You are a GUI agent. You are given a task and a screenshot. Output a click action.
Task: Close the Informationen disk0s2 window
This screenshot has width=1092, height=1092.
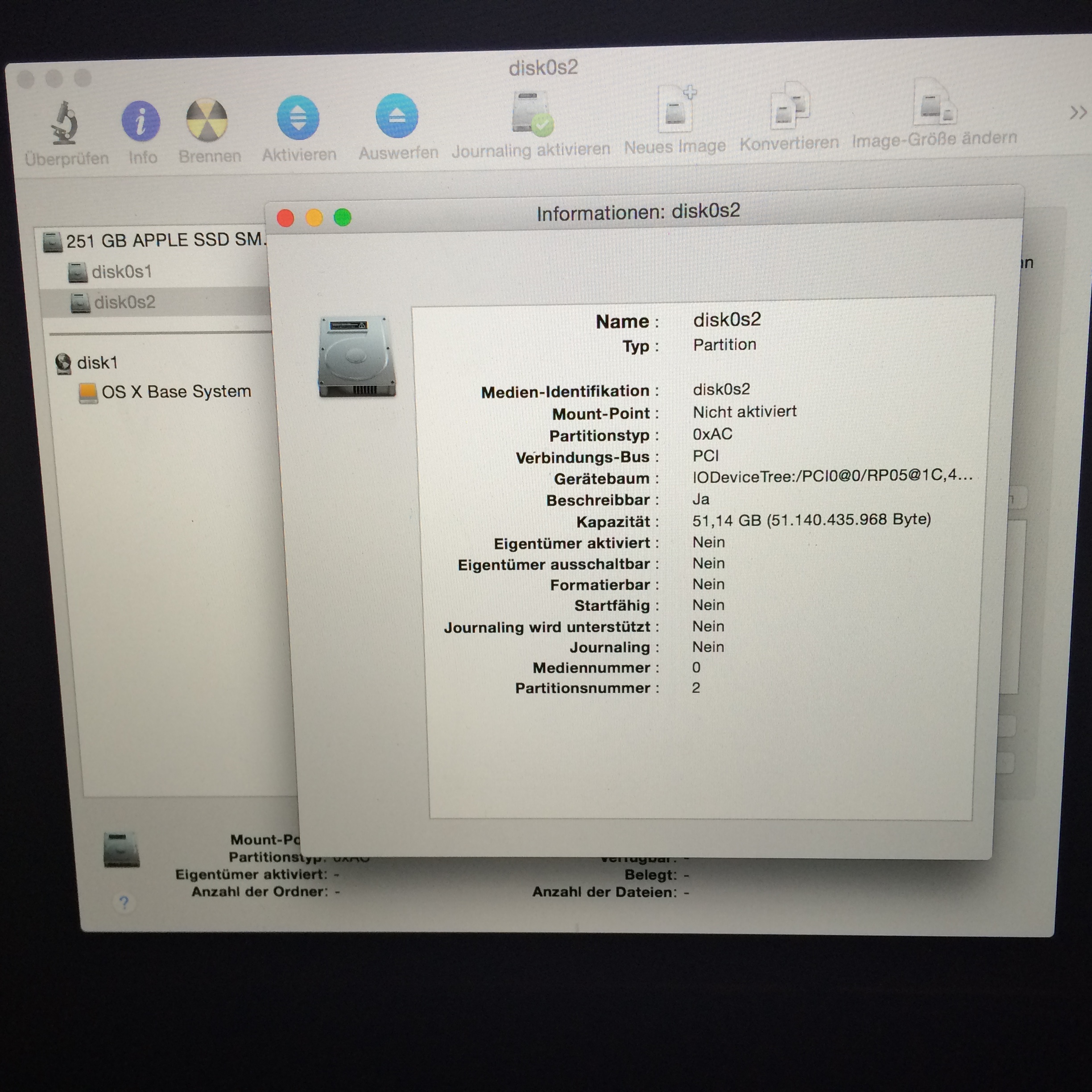285,219
